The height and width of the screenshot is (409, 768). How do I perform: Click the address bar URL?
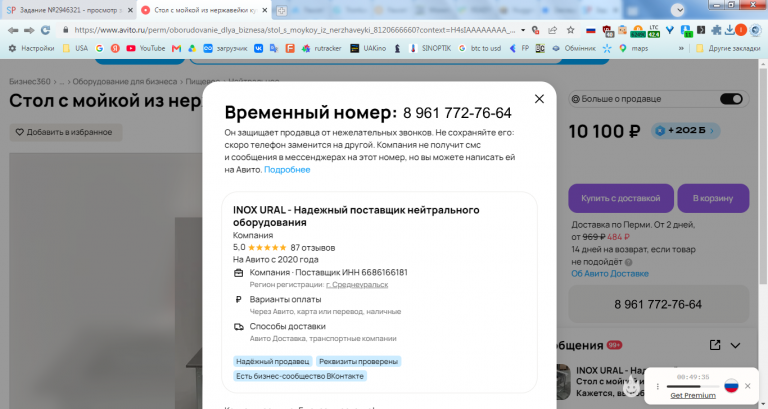[x=295, y=30]
